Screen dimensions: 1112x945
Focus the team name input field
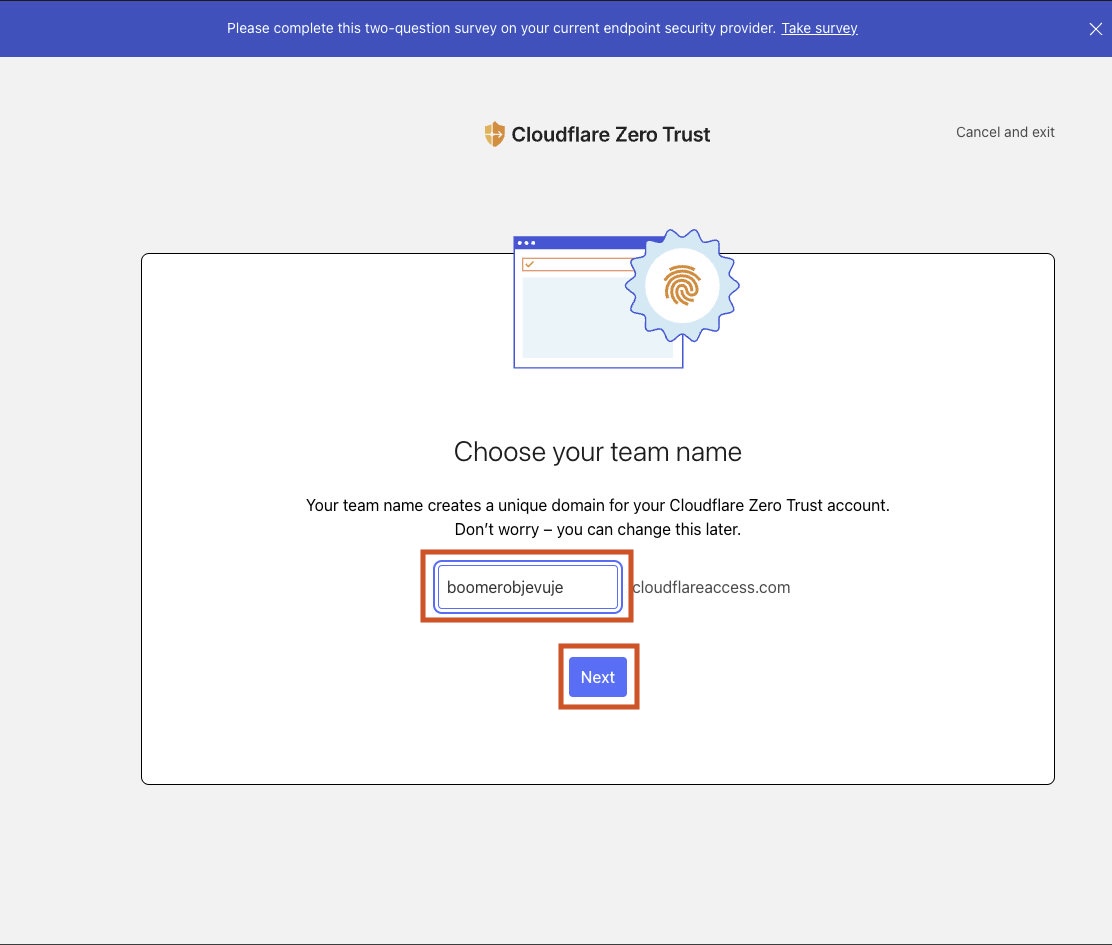[x=527, y=588]
